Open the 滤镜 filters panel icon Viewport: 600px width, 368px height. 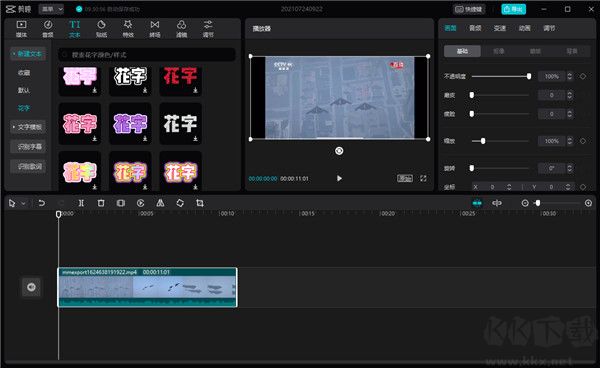(x=181, y=29)
